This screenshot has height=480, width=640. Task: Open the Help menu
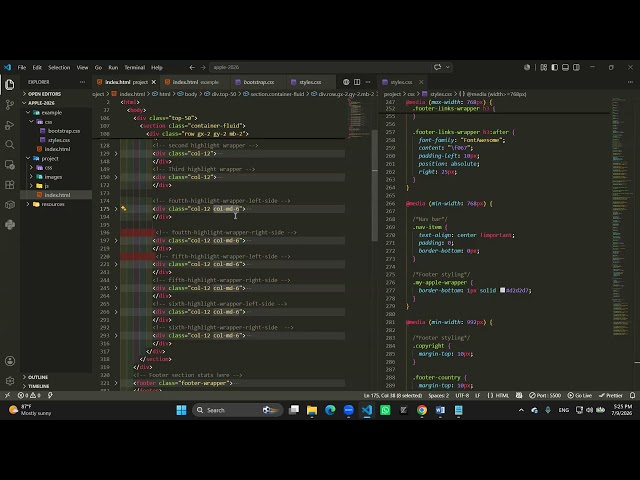(x=157, y=67)
